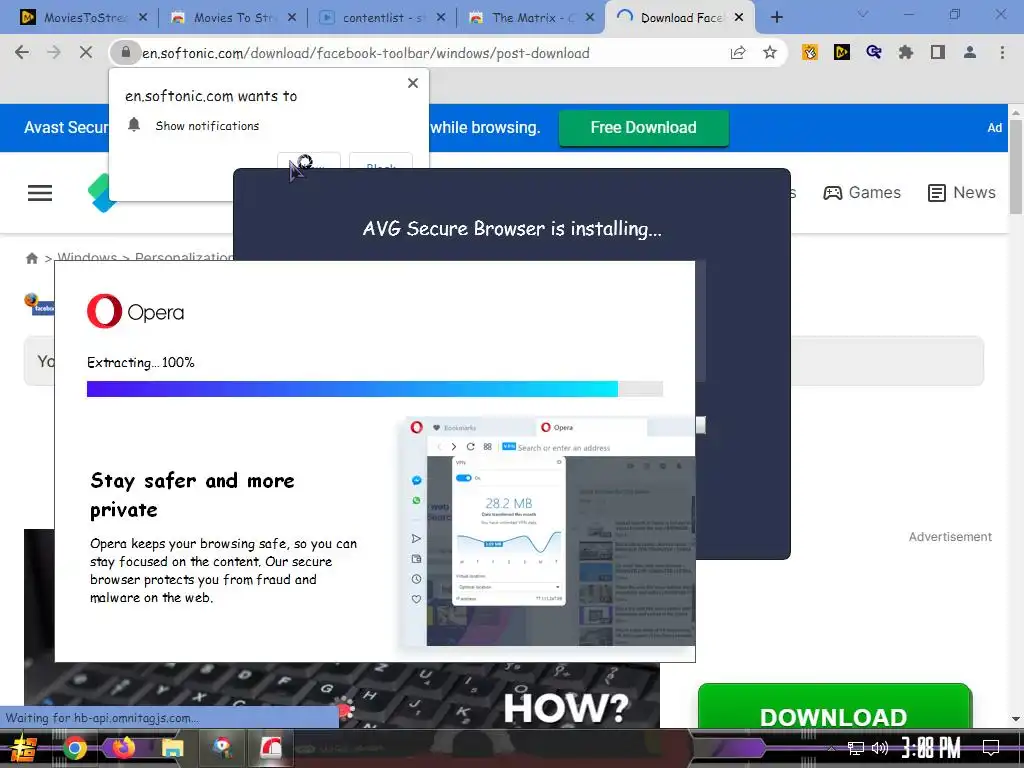Click the blue search extension icon
Viewport: 1024px width, 768px height.
point(874,53)
